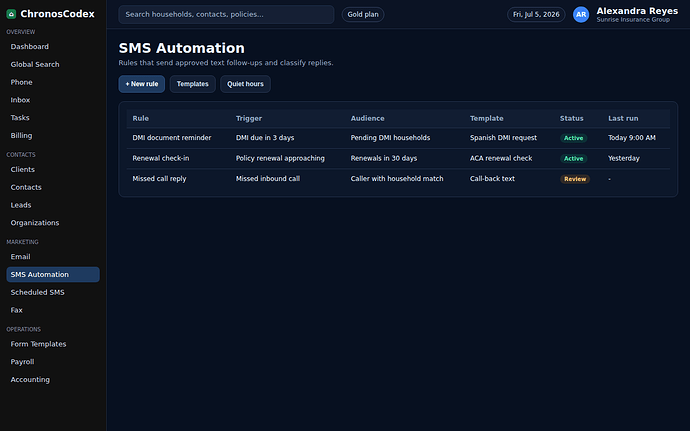Click the ACA renewal check template
Image resolution: width=690 pixels, height=431 pixels.
[501, 158]
